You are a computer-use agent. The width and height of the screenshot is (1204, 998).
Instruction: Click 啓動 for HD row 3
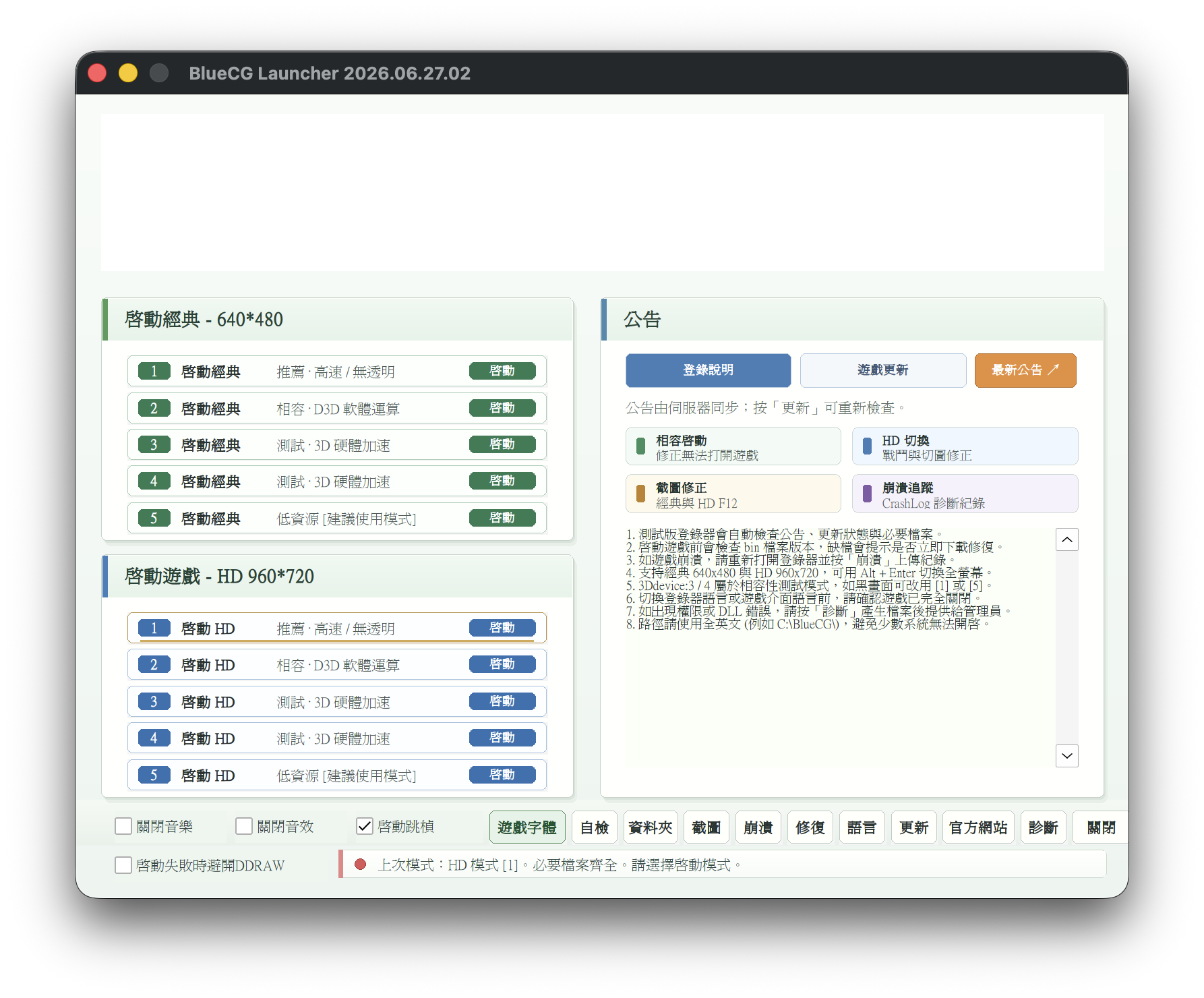(x=502, y=701)
